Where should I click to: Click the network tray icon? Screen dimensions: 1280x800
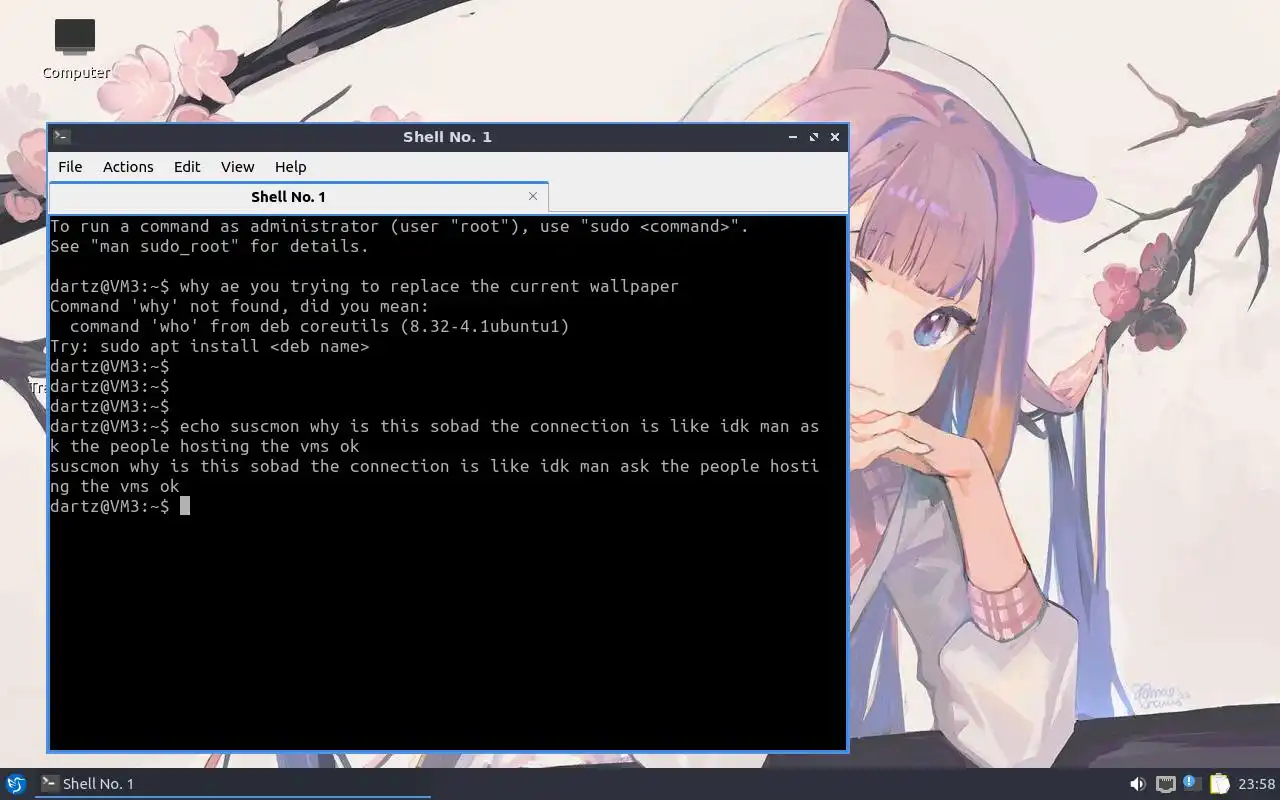(x=1165, y=784)
